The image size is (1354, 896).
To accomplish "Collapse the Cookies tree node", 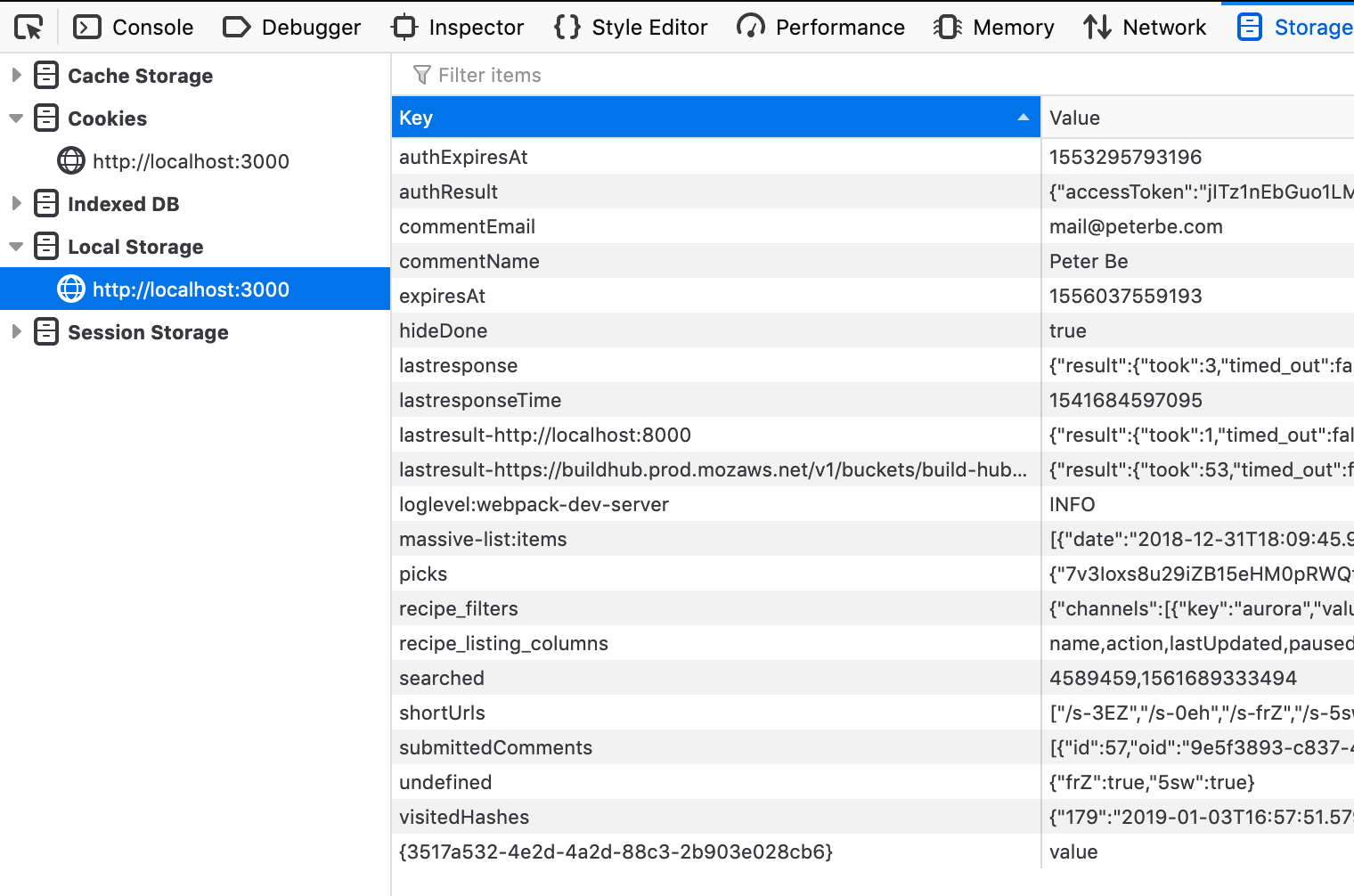I will pyautogui.click(x=16, y=118).
